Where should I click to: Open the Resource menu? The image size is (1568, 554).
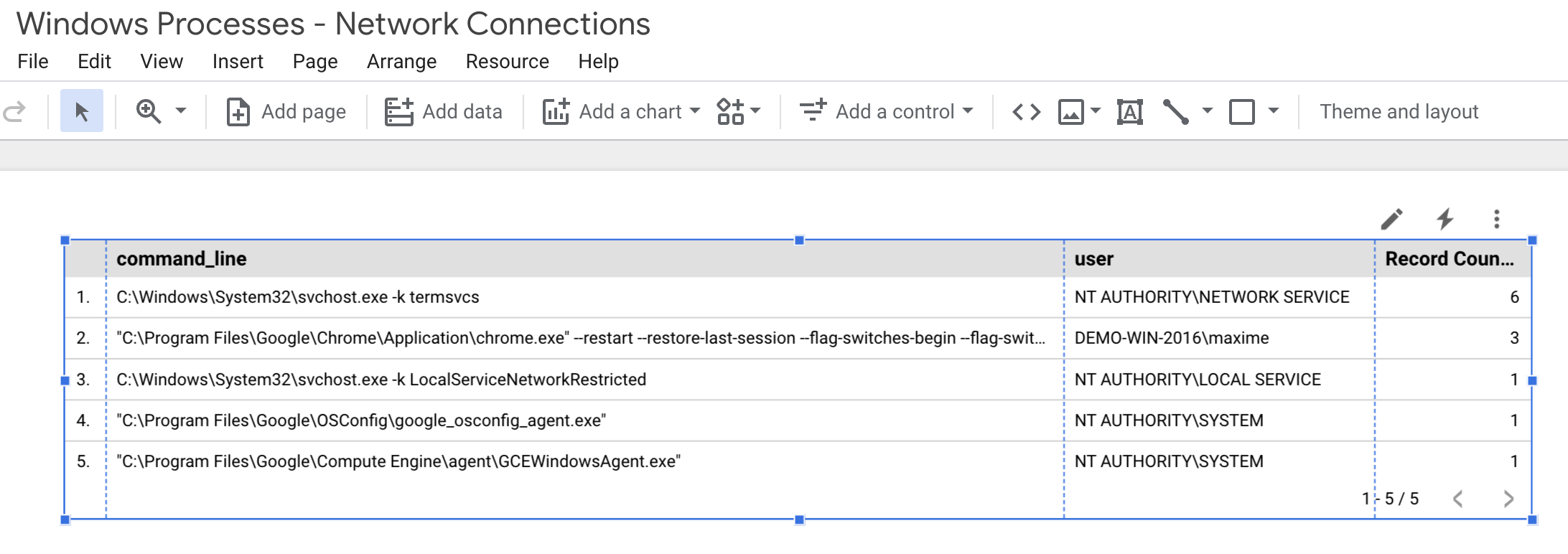(x=507, y=62)
